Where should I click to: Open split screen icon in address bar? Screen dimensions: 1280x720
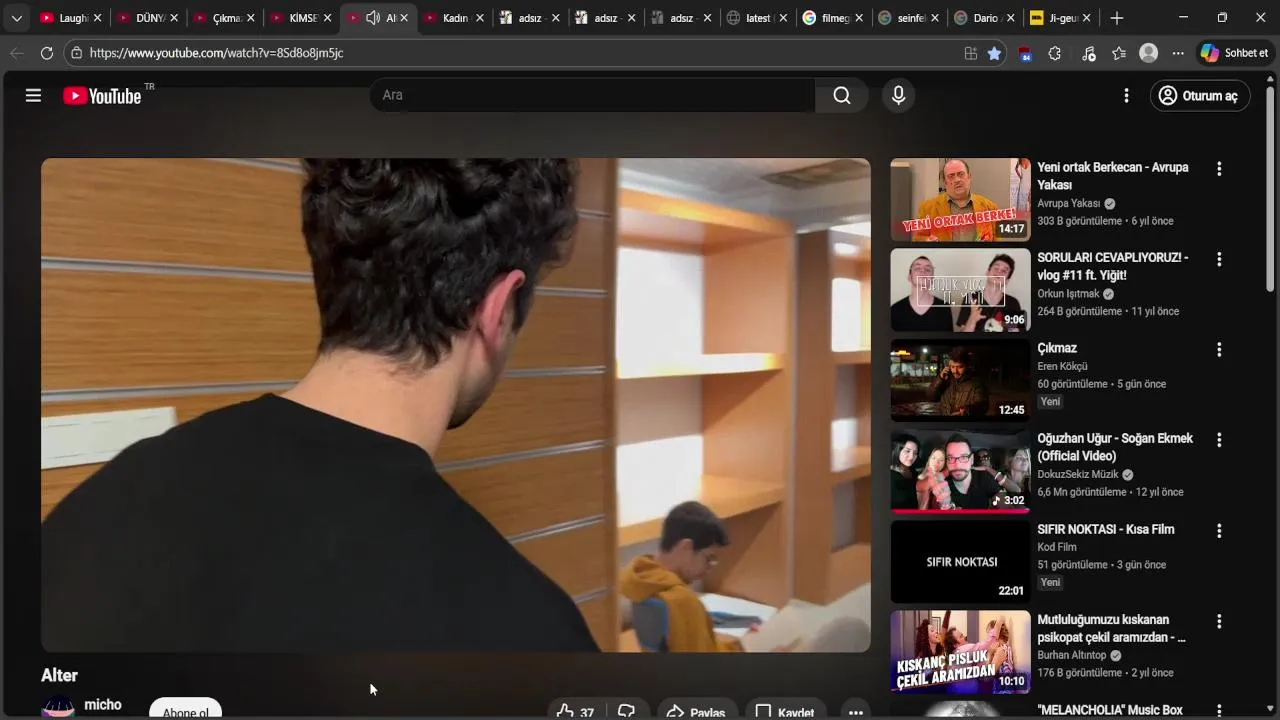(x=970, y=53)
